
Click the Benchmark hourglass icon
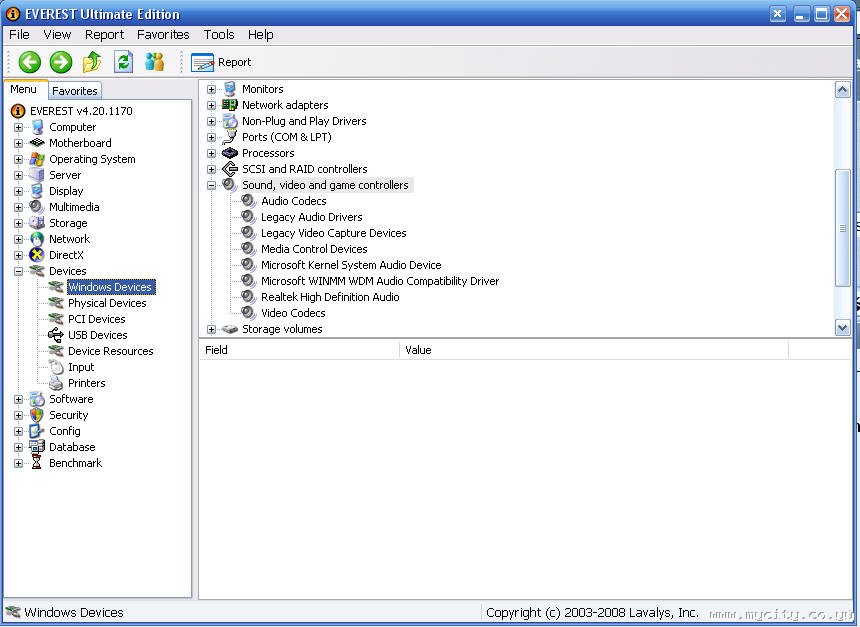click(37, 463)
